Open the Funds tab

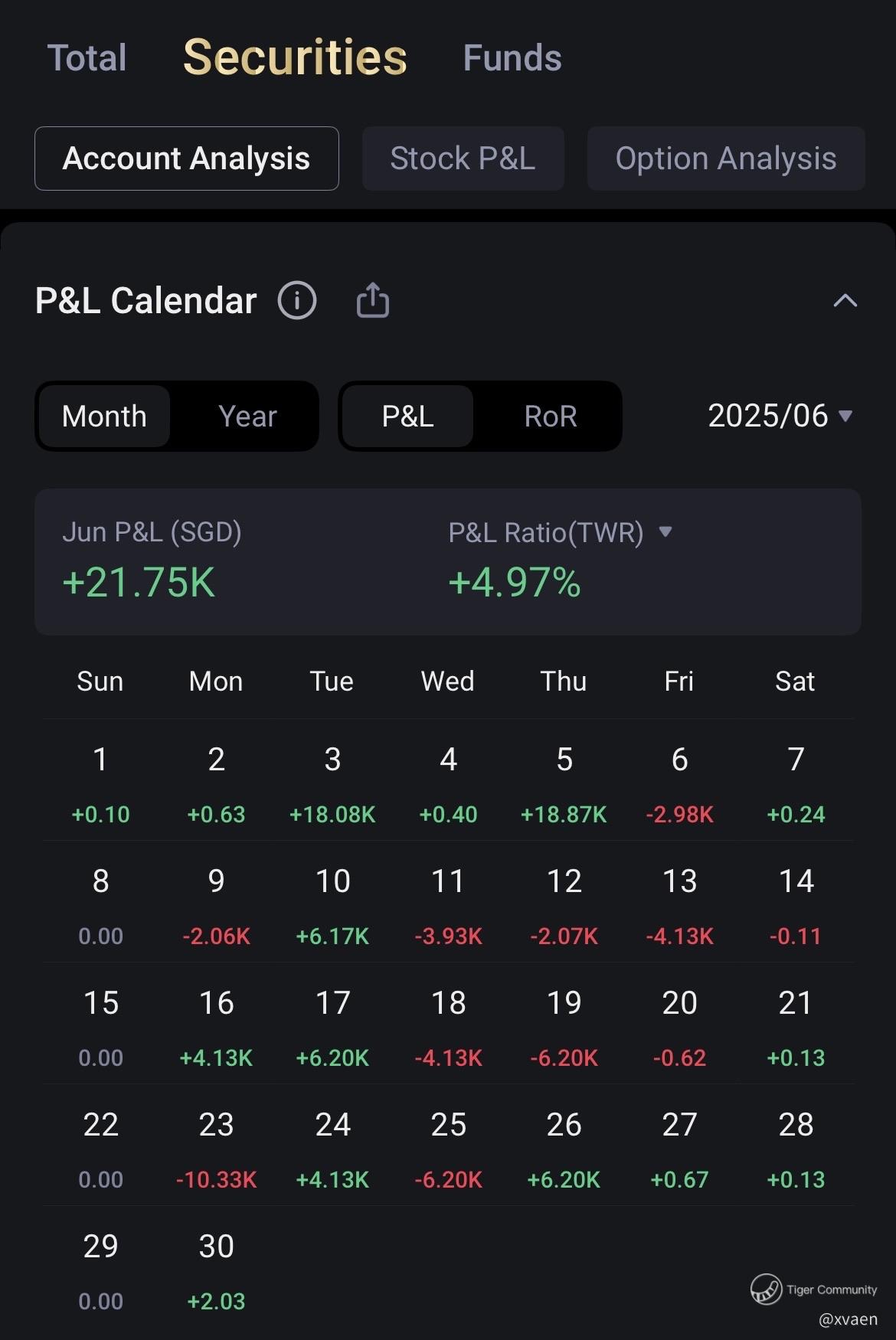pyautogui.click(x=512, y=58)
